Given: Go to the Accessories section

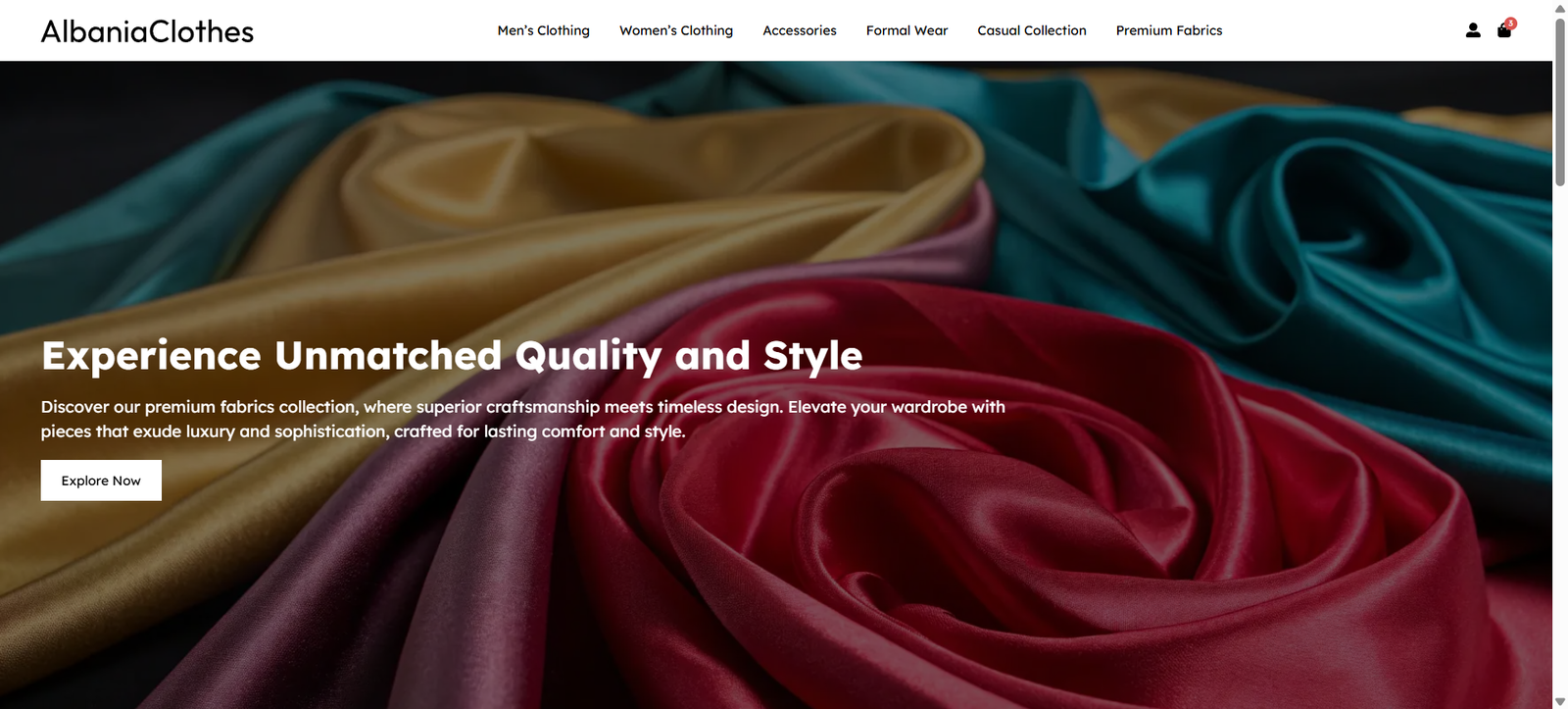Looking at the screenshot, I should point(800,30).
